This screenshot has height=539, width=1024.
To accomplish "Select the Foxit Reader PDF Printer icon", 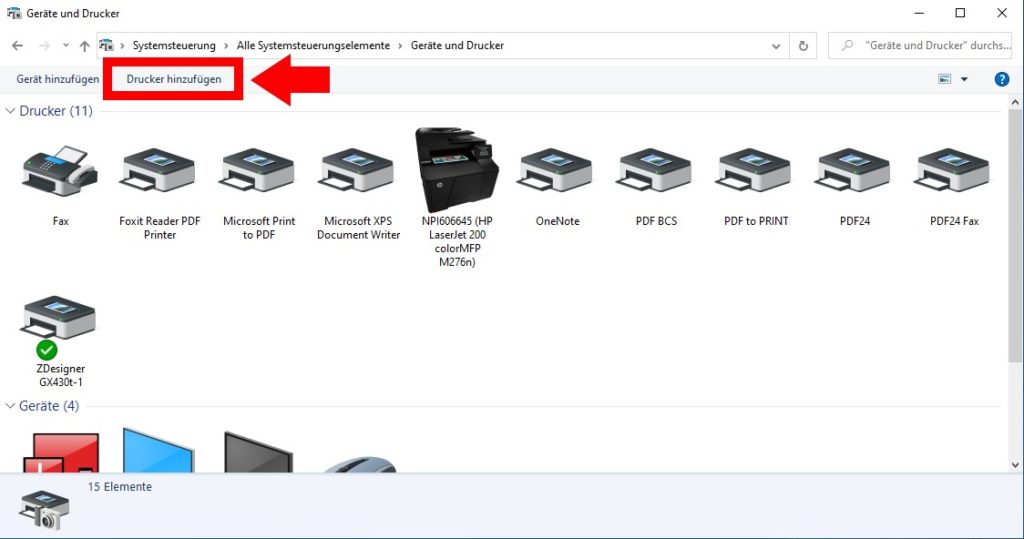I will pos(159,171).
